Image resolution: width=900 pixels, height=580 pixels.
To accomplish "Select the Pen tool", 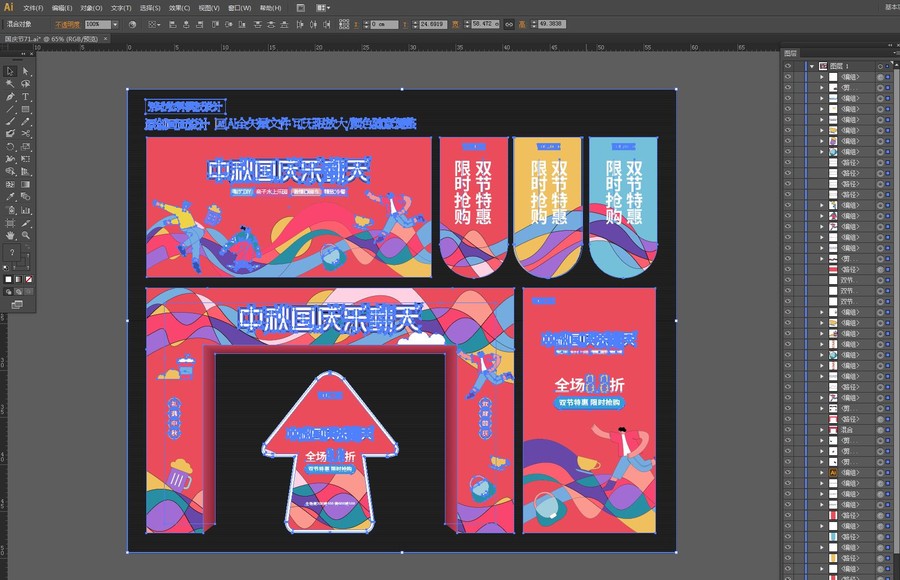I will pos(10,96).
